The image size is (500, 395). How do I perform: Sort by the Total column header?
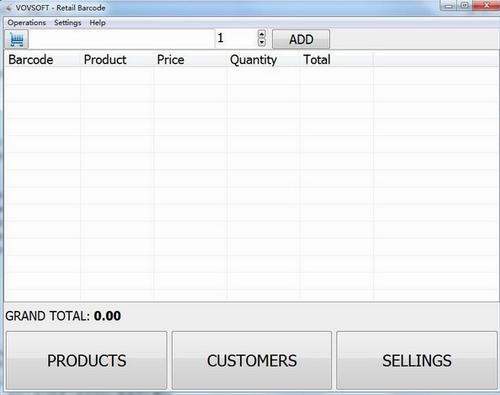click(x=337, y=60)
